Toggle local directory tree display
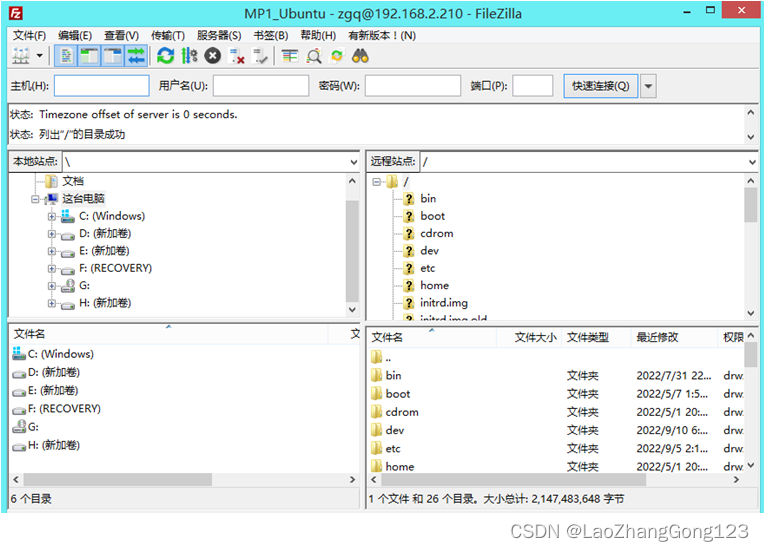This screenshot has height=551, width=764. pyautogui.click(x=89, y=56)
